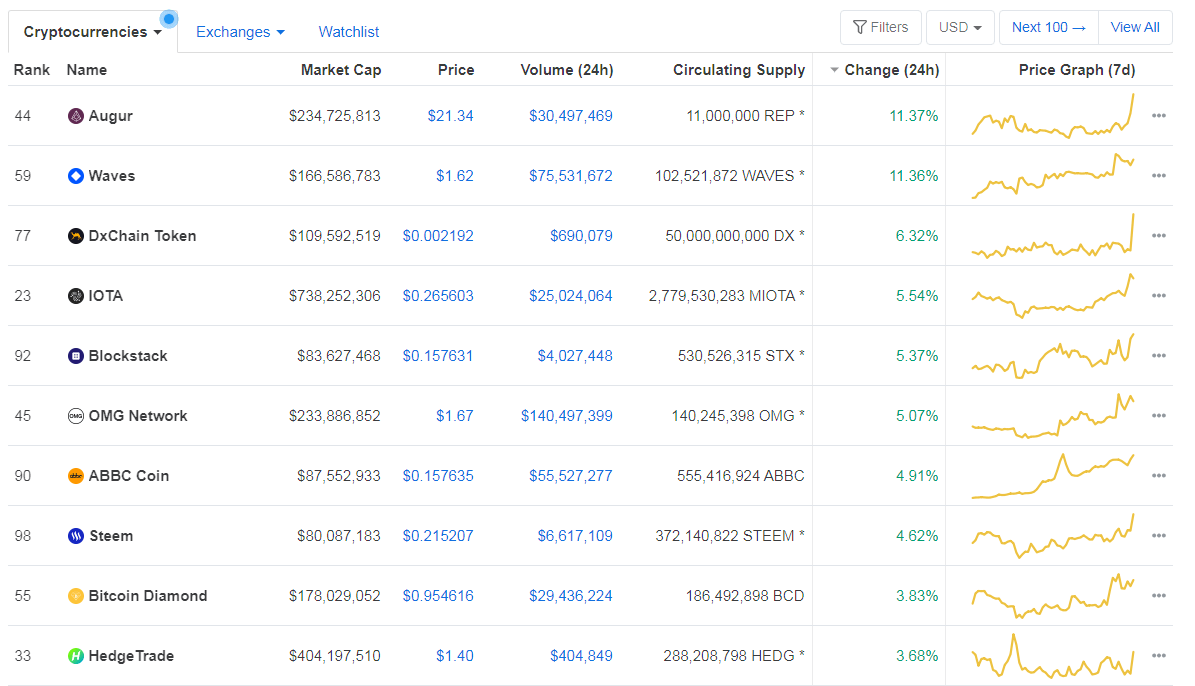Click Bitcoin Diamond market cap $178,029,052
1195x686 pixels.
click(x=335, y=596)
